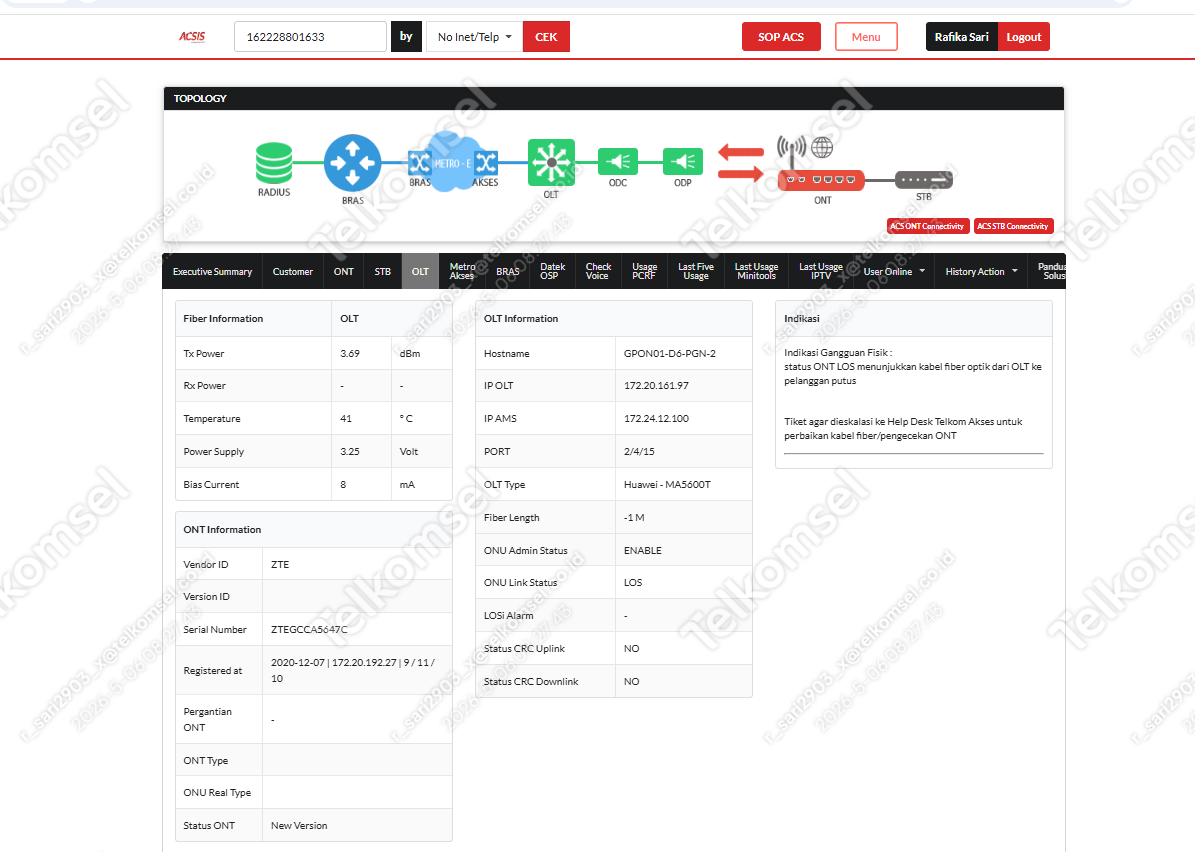
Task: Select the ODP icon in topology
Action: 683,162
